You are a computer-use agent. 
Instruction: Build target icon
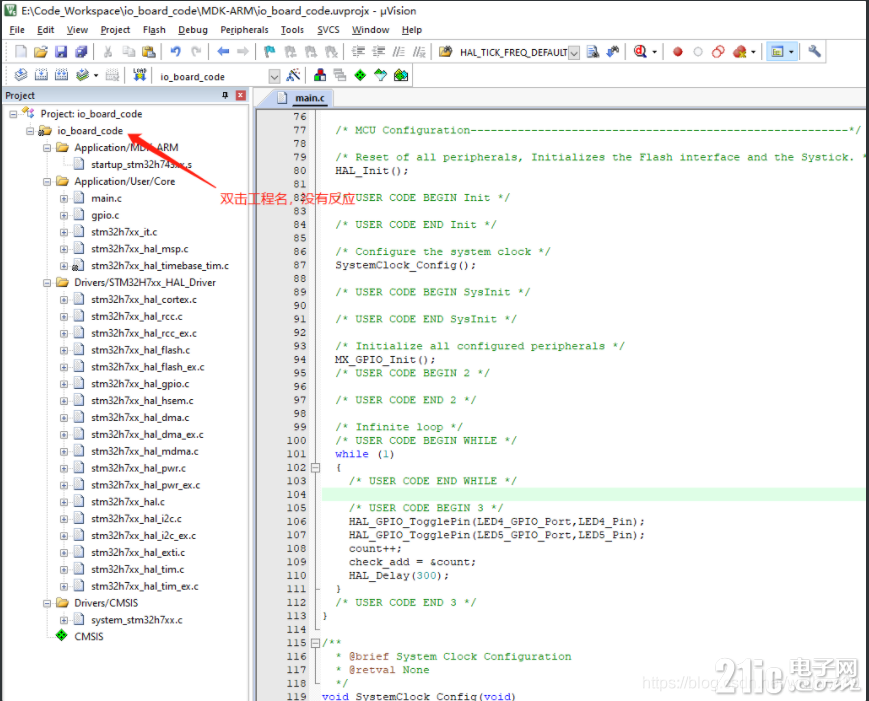point(42,75)
